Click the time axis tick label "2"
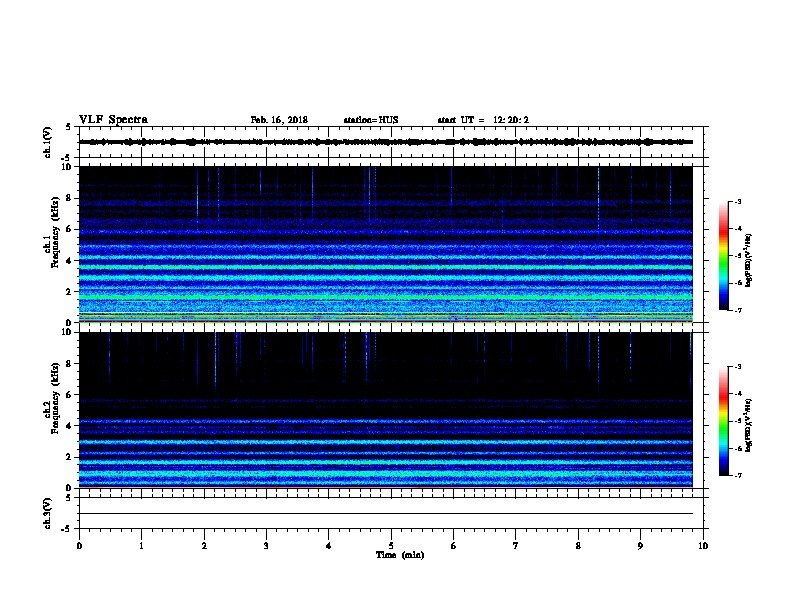The width and height of the screenshot is (792, 612). coord(204,546)
